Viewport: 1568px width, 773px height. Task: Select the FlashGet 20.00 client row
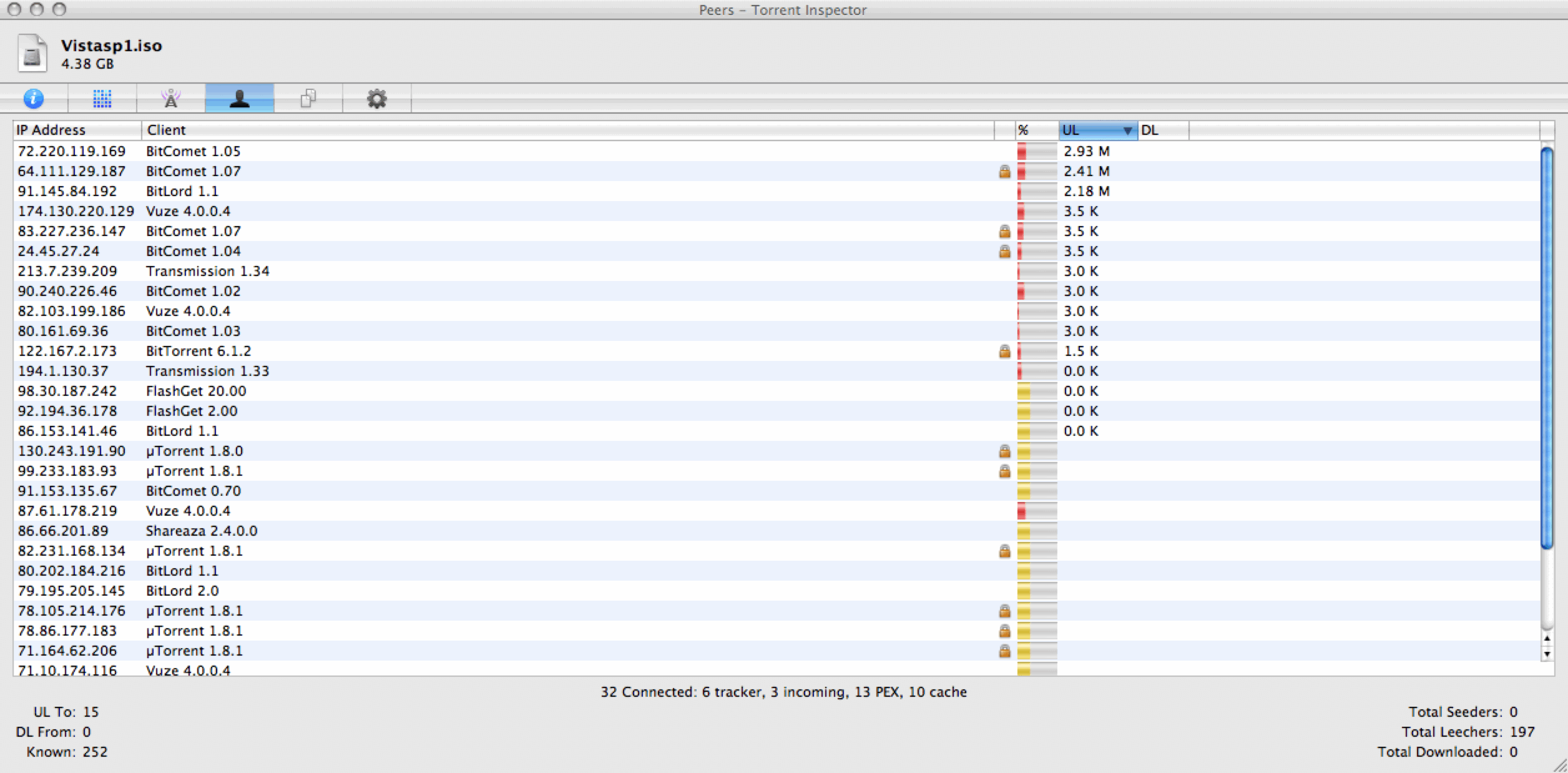[x=777, y=391]
